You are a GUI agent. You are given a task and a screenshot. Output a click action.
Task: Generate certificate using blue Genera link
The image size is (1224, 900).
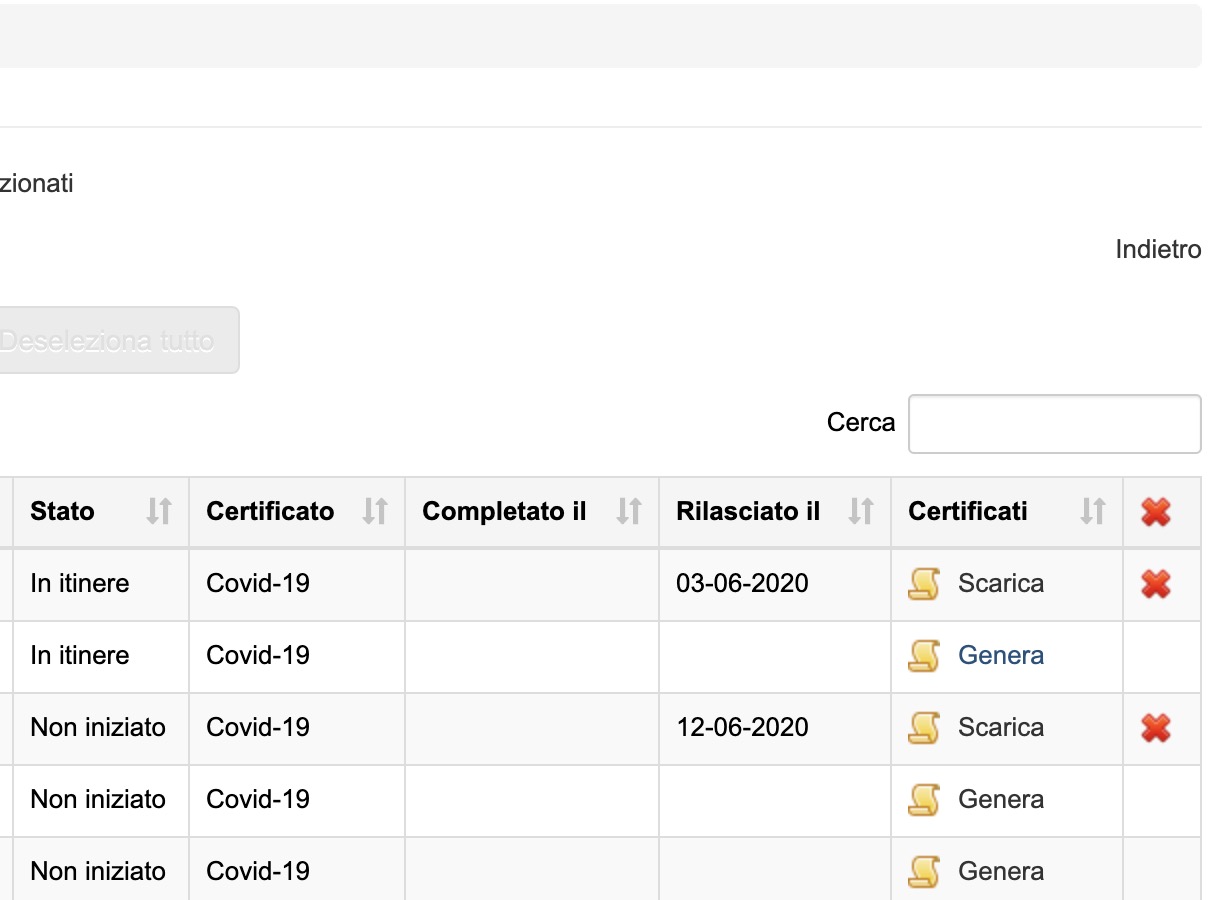tap(1000, 656)
